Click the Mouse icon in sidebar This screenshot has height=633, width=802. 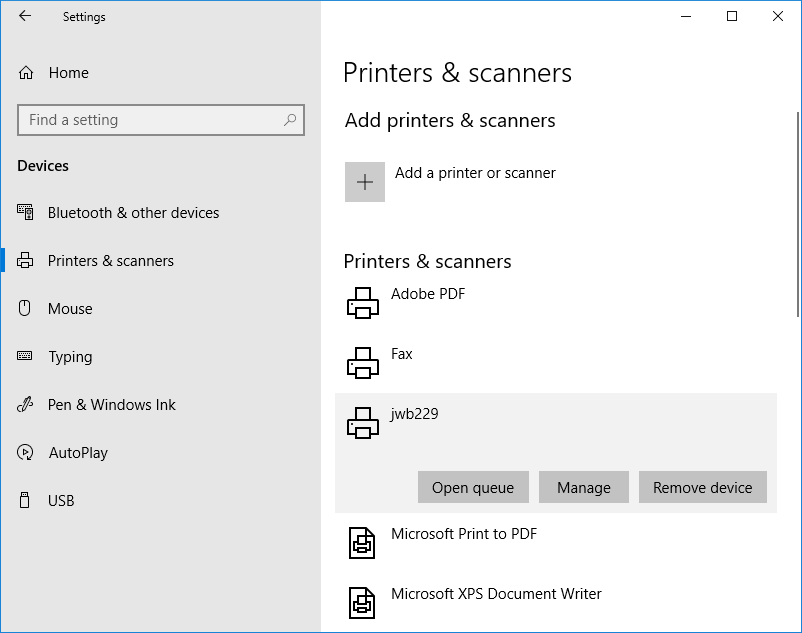coord(26,308)
